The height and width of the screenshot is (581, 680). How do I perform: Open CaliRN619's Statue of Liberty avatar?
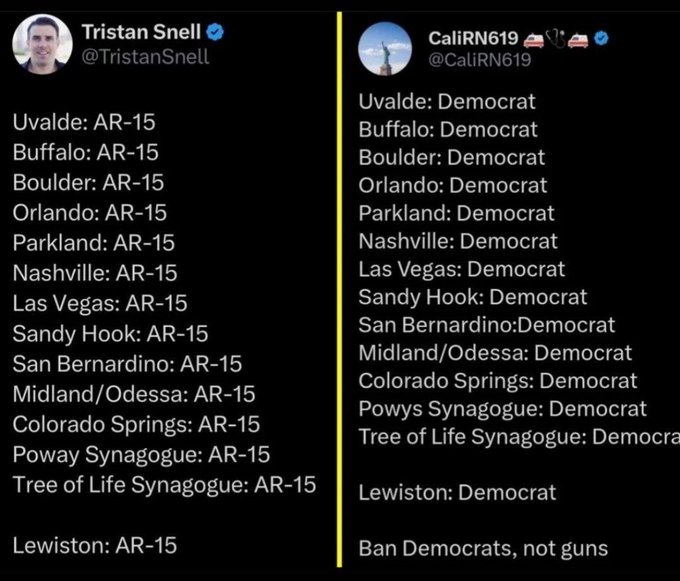click(385, 49)
